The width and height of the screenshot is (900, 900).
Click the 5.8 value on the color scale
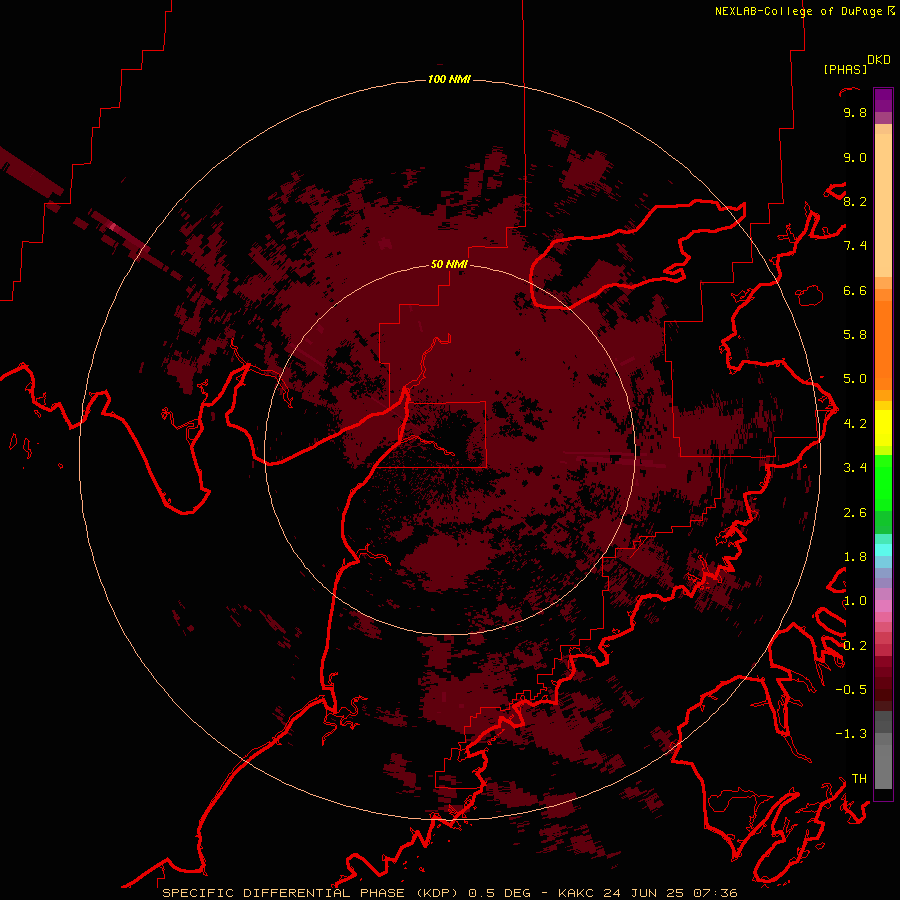(x=855, y=335)
